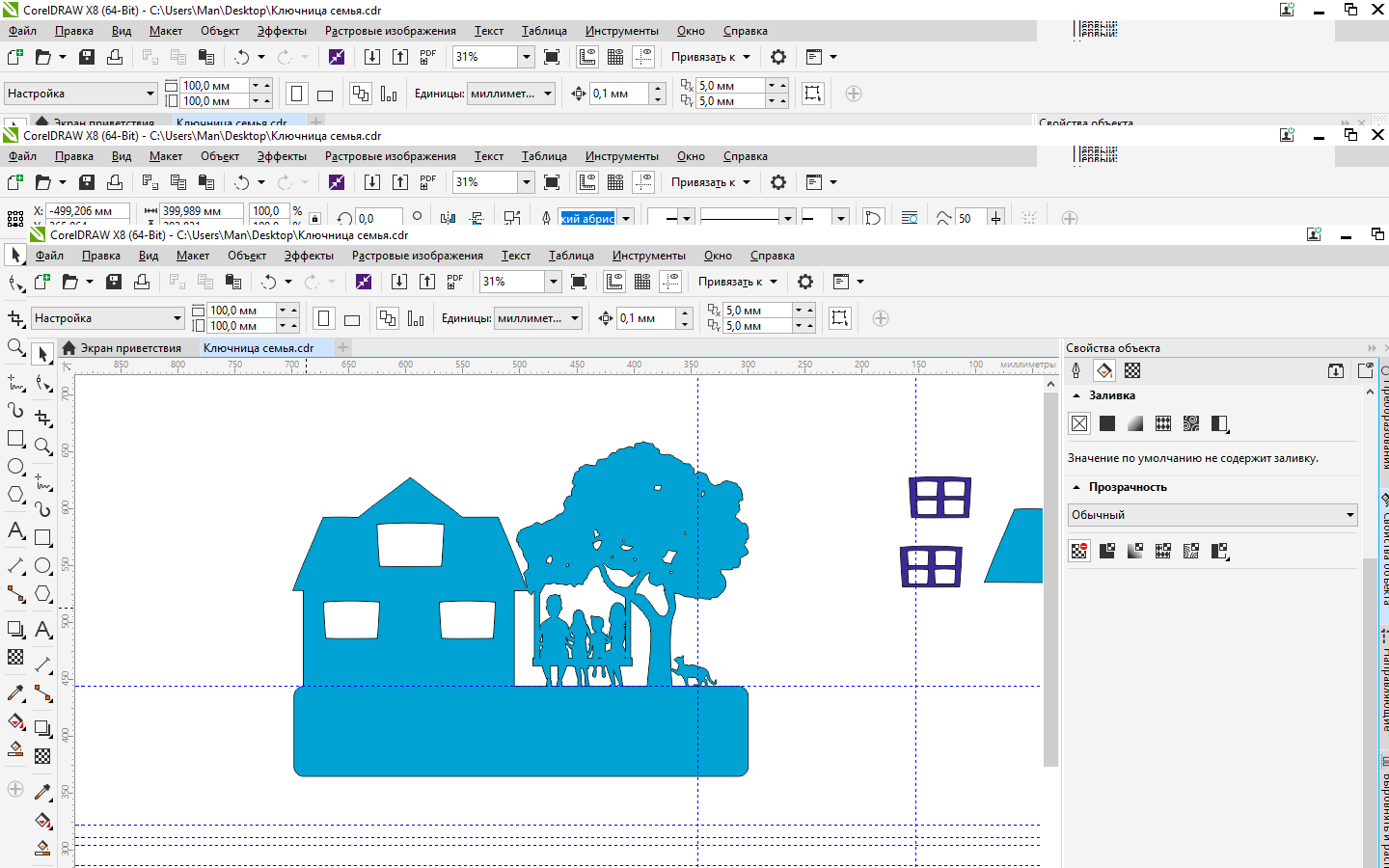The image size is (1389, 868).
Task: Collapse the Заливка section
Action: coord(1076,395)
